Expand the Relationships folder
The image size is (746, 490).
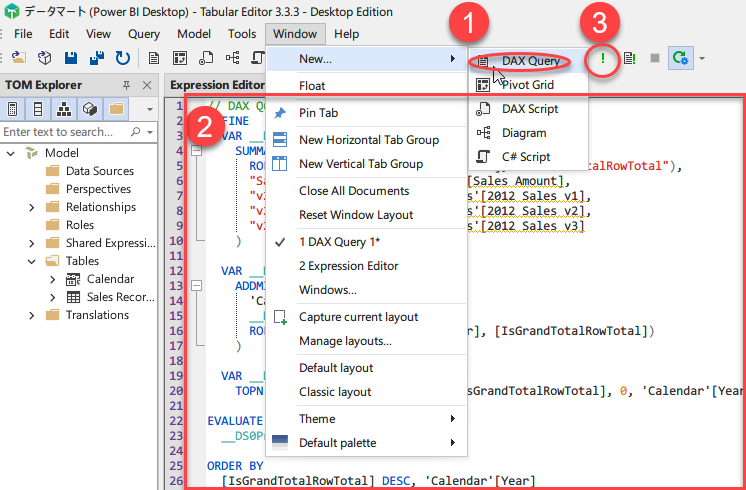(x=32, y=207)
